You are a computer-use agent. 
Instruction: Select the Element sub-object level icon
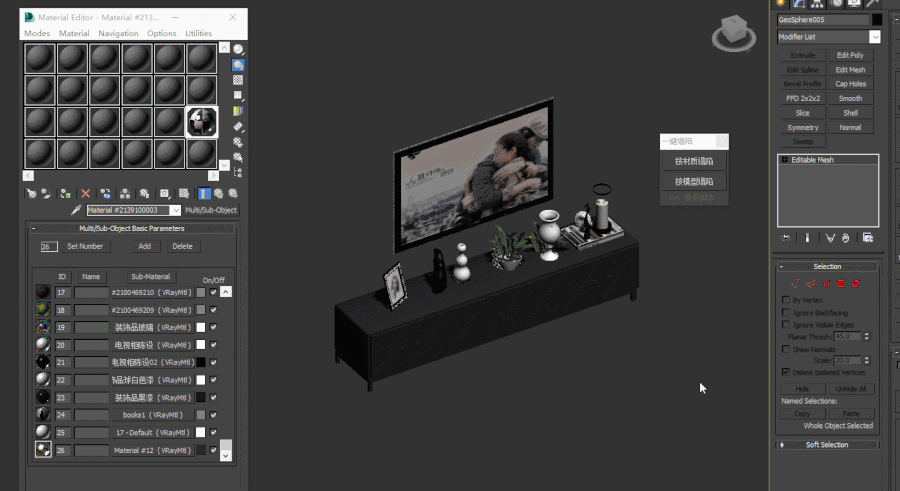pyautogui.click(x=856, y=284)
